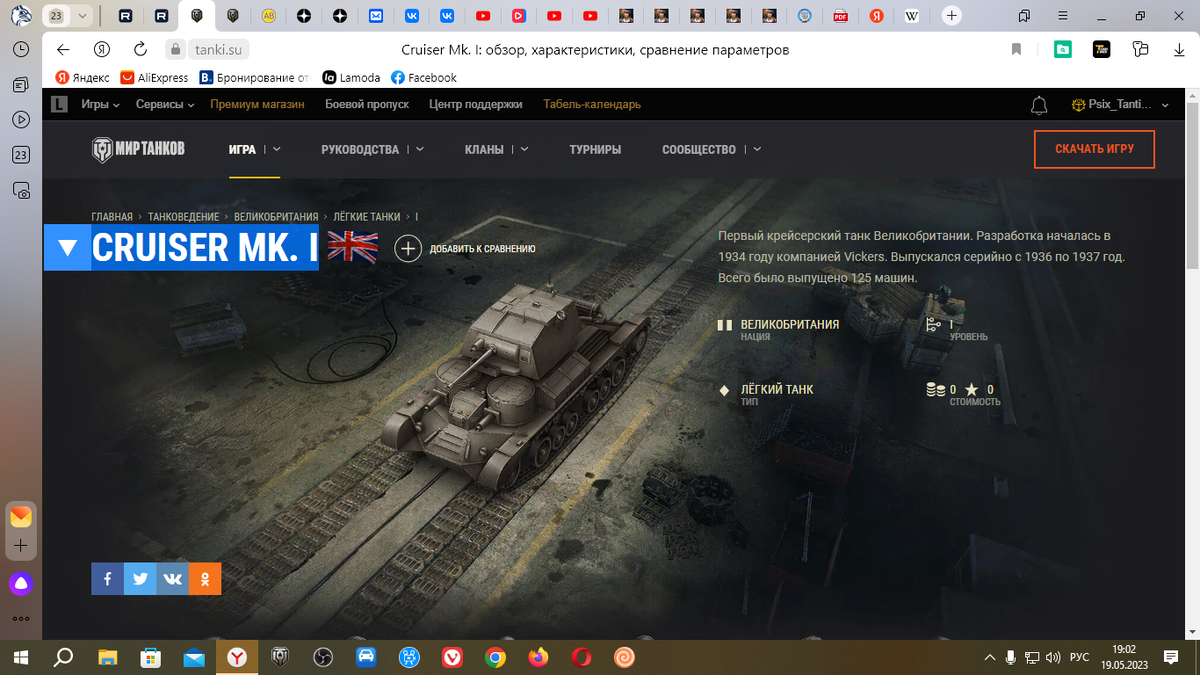Open the tank selector triangle next to Cruiser Mk. I
This screenshot has width=1200, height=675.
pyautogui.click(x=68, y=248)
